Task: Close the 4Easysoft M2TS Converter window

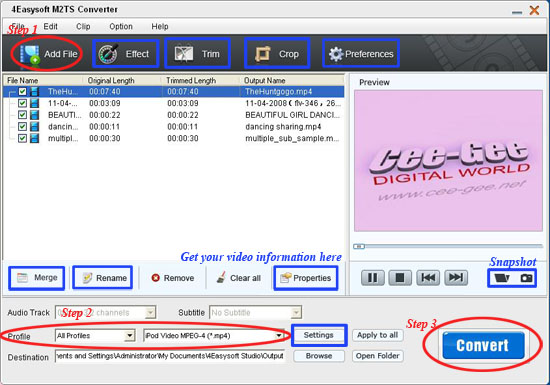Action: pos(535,10)
